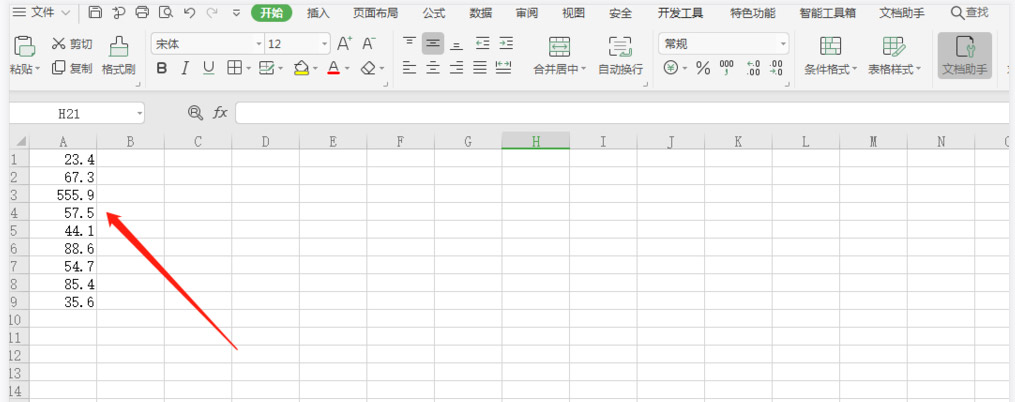Decrease indent icon
The width and height of the screenshot is (1015, 402).
482,43
